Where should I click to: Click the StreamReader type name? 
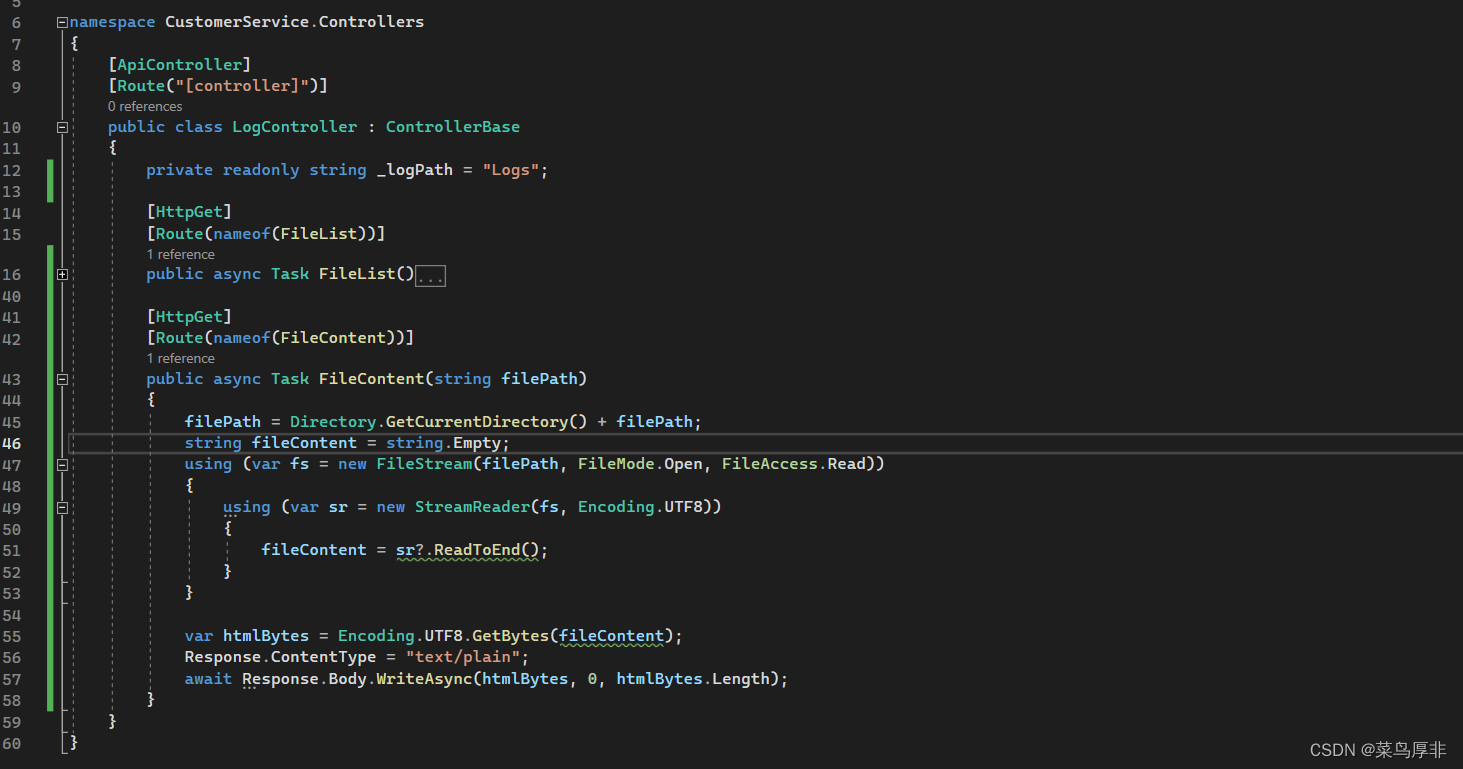pyautogui.click(x=472, y=507)
